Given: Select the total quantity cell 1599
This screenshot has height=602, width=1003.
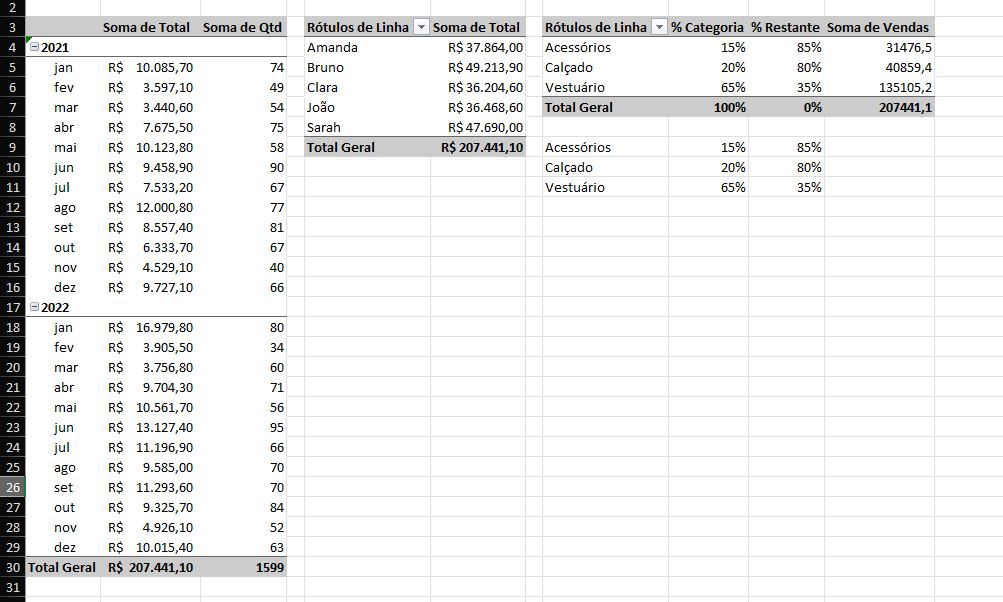Looking at the screenshot, I should (270, 567).
